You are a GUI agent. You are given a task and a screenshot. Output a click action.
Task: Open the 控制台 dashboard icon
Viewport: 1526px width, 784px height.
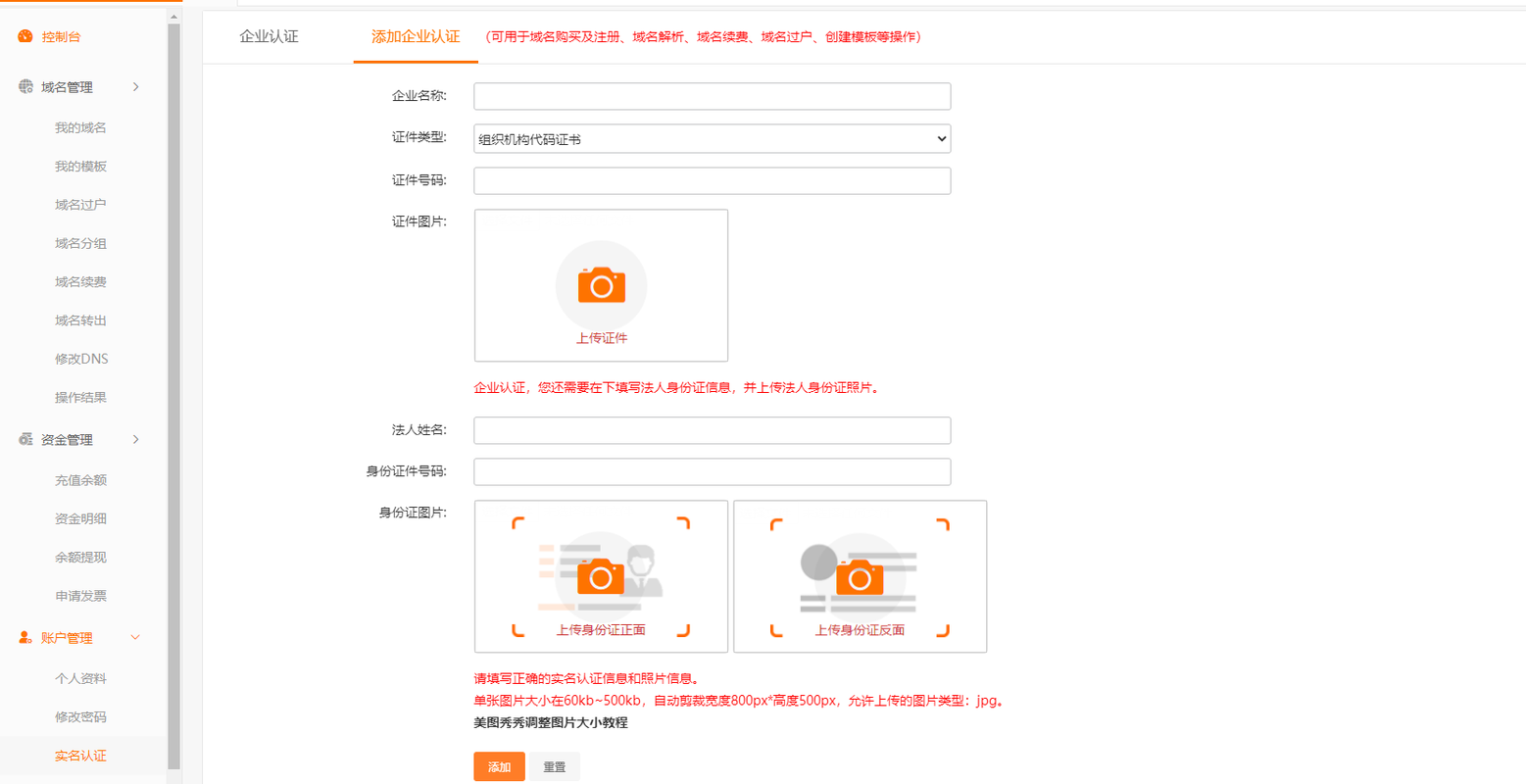[25, 36]
